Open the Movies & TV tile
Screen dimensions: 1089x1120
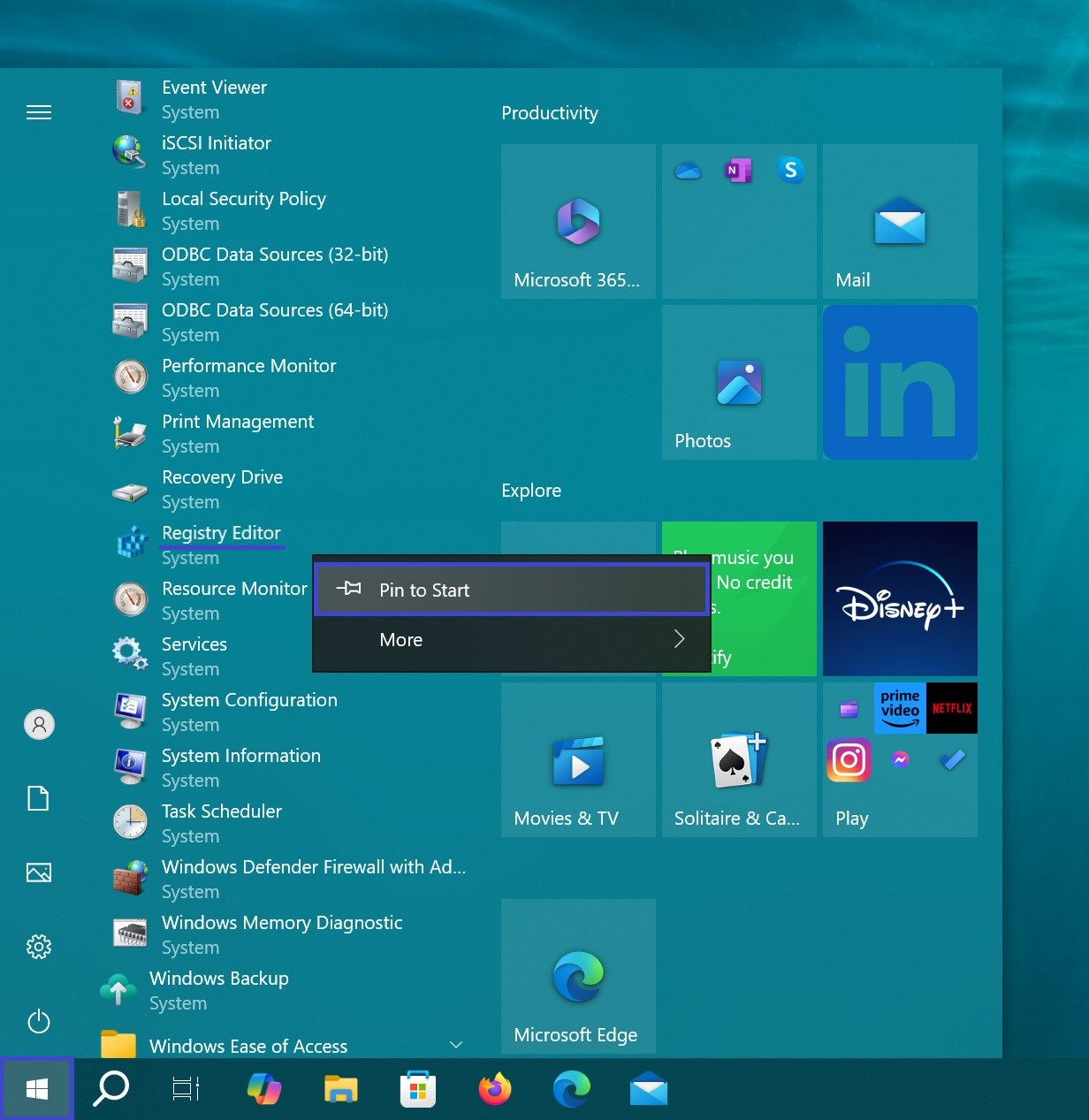coord(578,759)
